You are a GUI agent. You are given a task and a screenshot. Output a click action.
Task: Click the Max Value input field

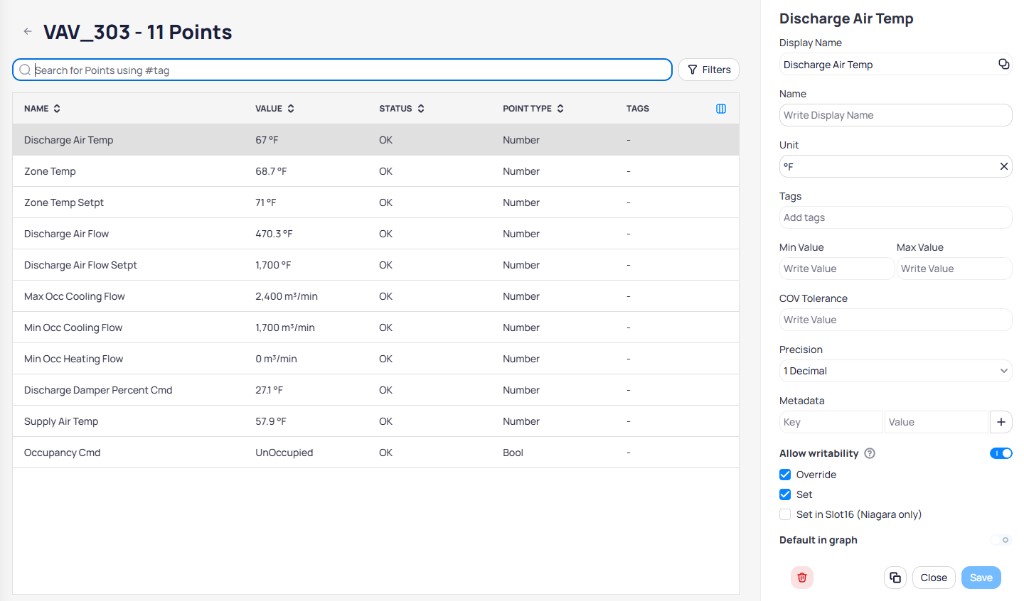click(954, 268)
